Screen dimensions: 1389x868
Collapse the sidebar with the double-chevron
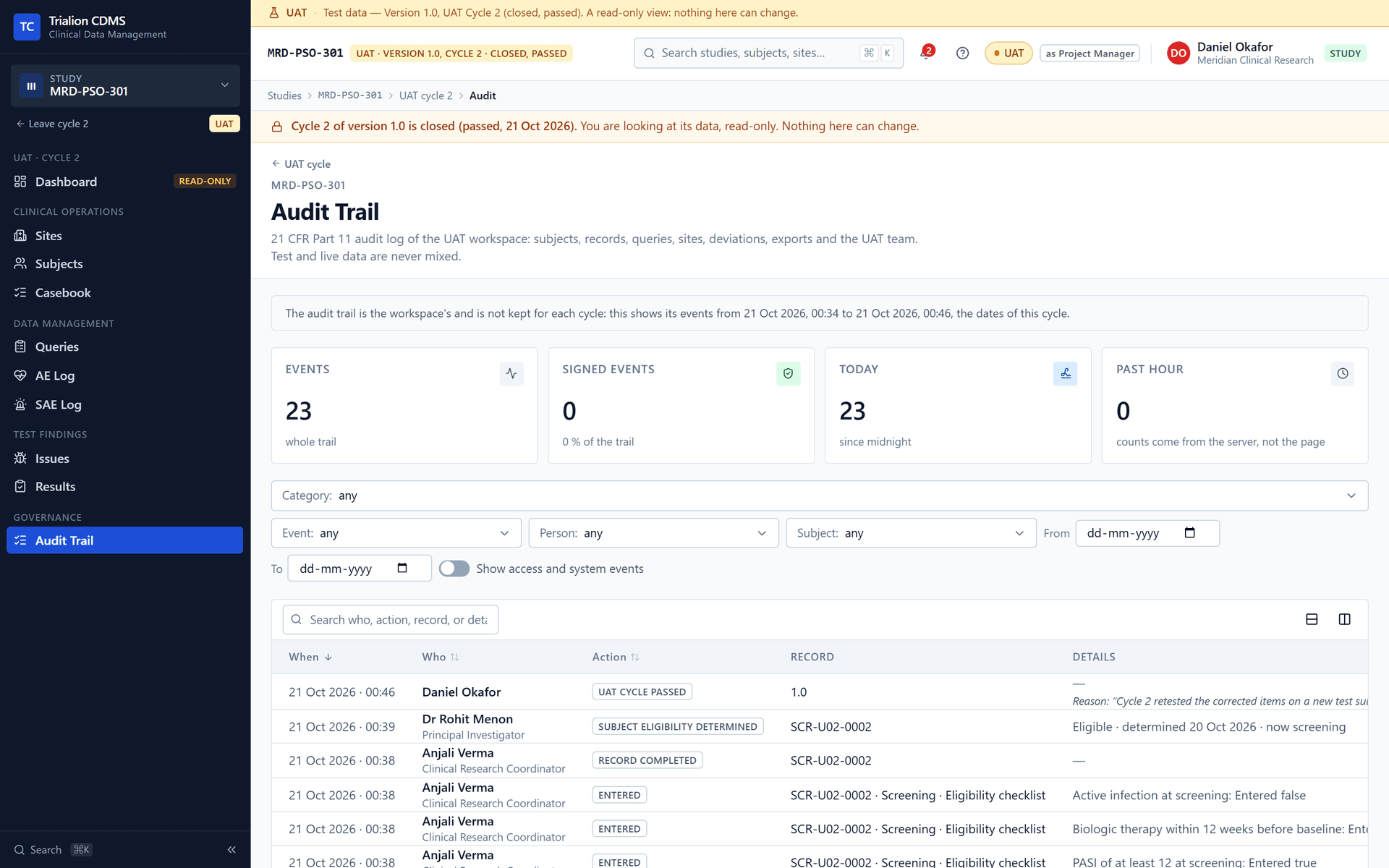coord(231,850)
